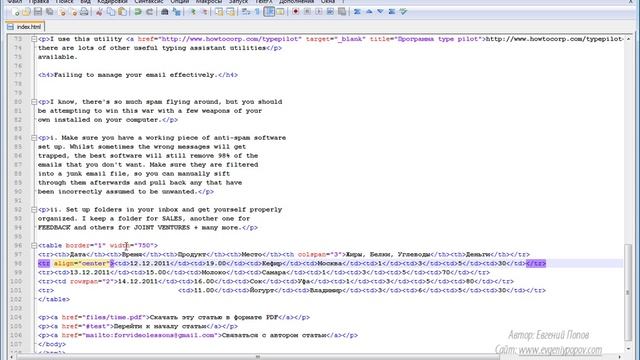The height and width of the screenshot is (360, 640).
Task: Open the Файл menu
Action: click(x=15, y=2)
